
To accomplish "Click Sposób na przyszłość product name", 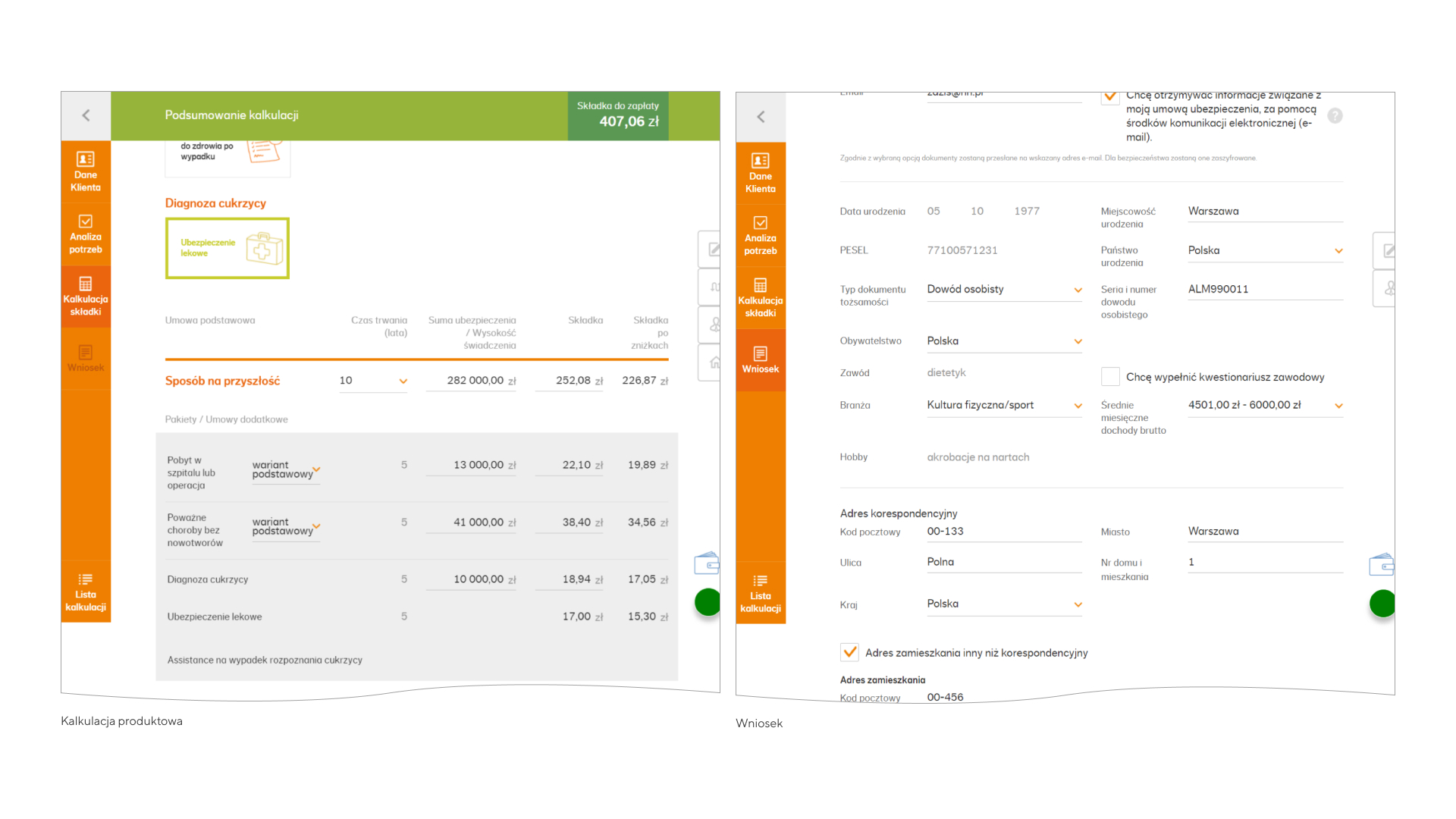I will tap(222, 381).
